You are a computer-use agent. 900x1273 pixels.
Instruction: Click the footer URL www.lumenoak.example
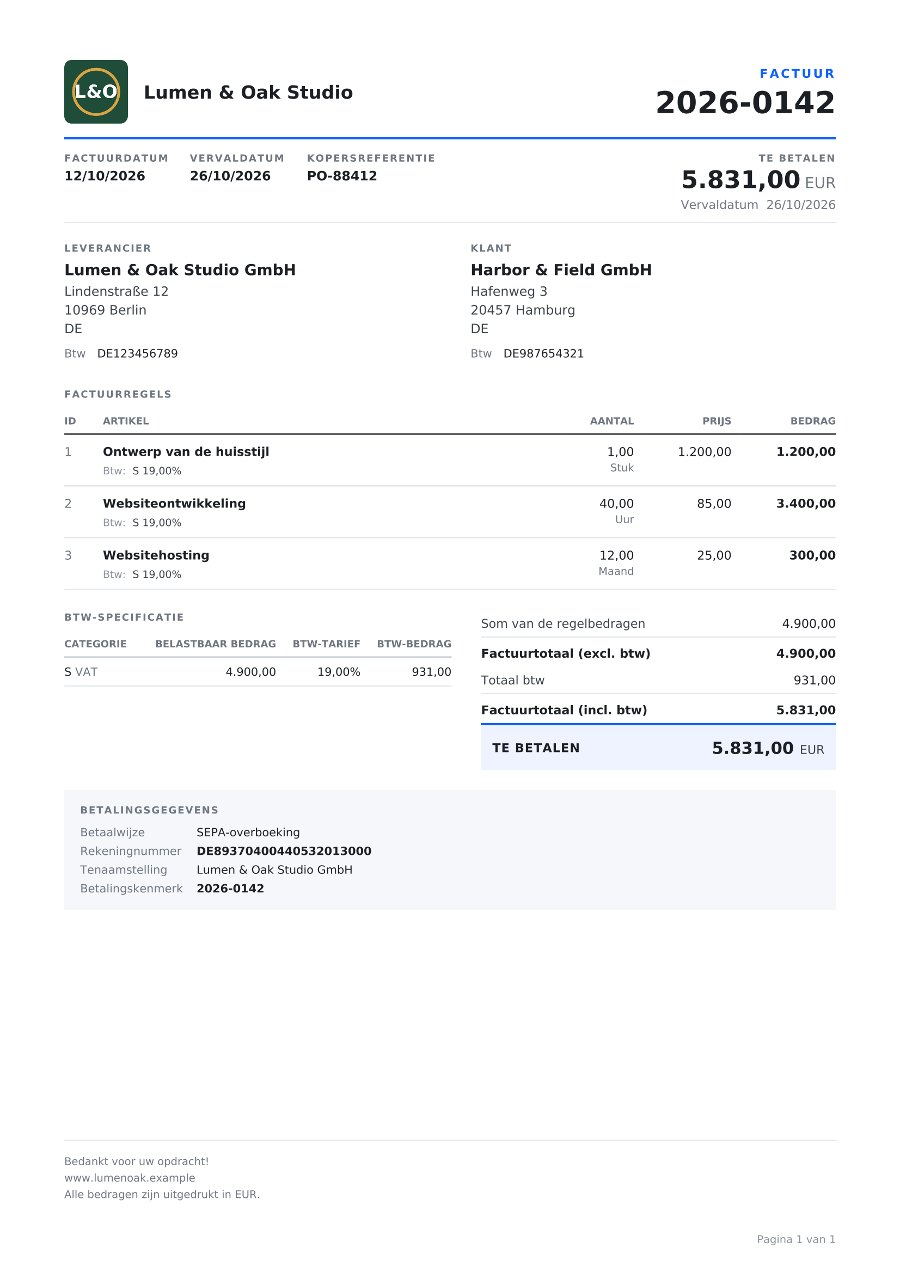click(x=130, y=1178)
